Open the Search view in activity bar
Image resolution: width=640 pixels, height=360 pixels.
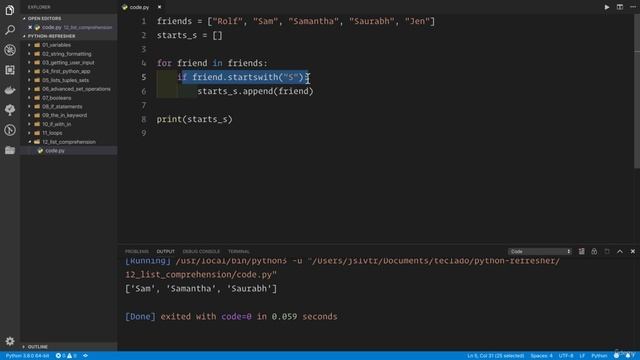coord(9,30)
